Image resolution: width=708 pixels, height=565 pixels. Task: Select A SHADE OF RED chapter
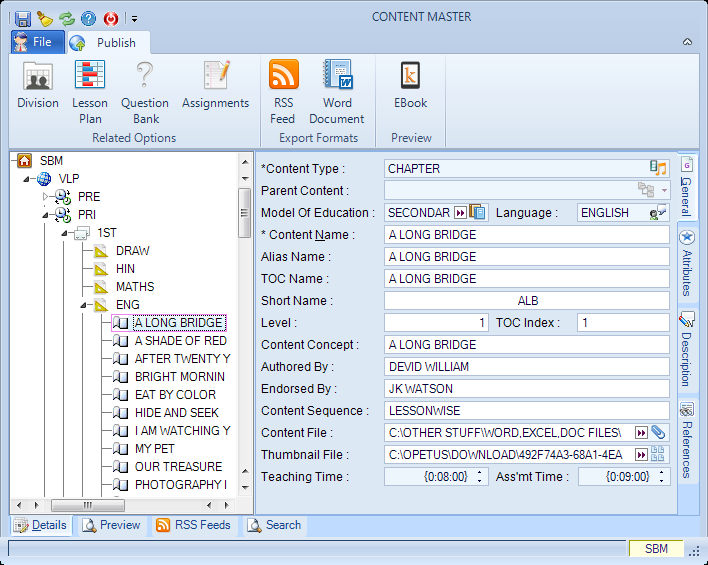pyautogui.click(x=180, y=341)
